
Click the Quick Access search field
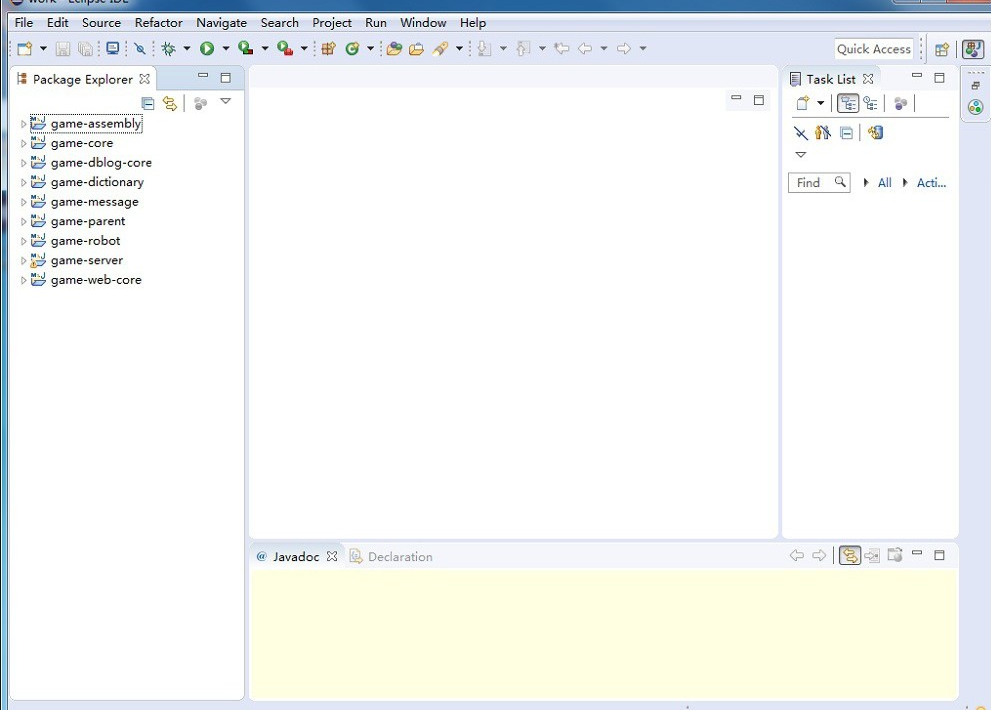873,49
